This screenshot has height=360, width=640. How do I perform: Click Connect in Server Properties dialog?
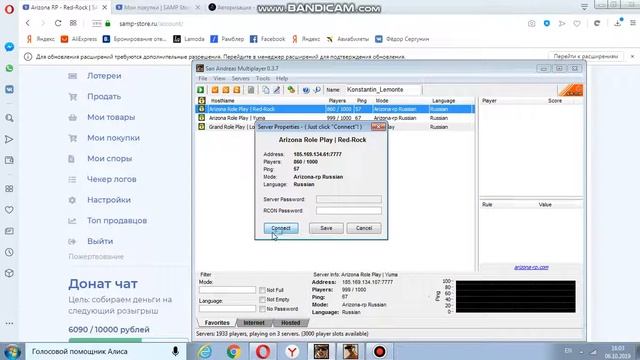pyautogui.click(x=281, y=228)
